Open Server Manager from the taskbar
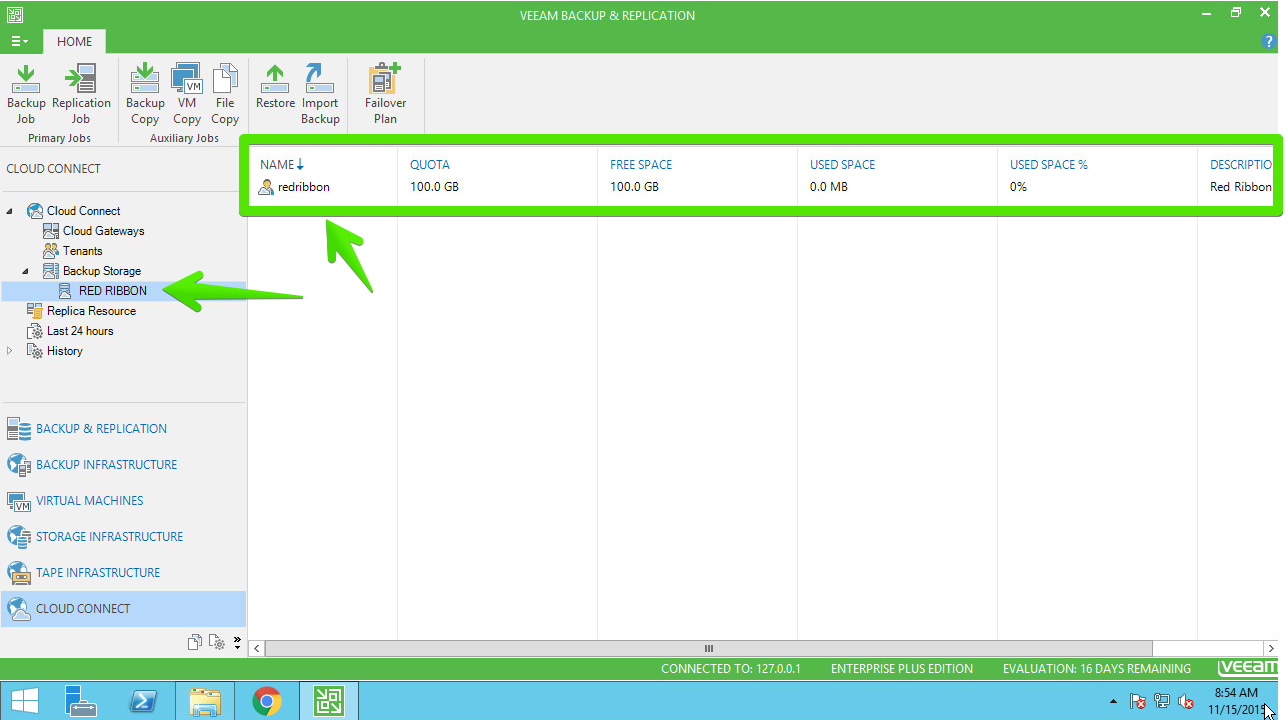 81,702
